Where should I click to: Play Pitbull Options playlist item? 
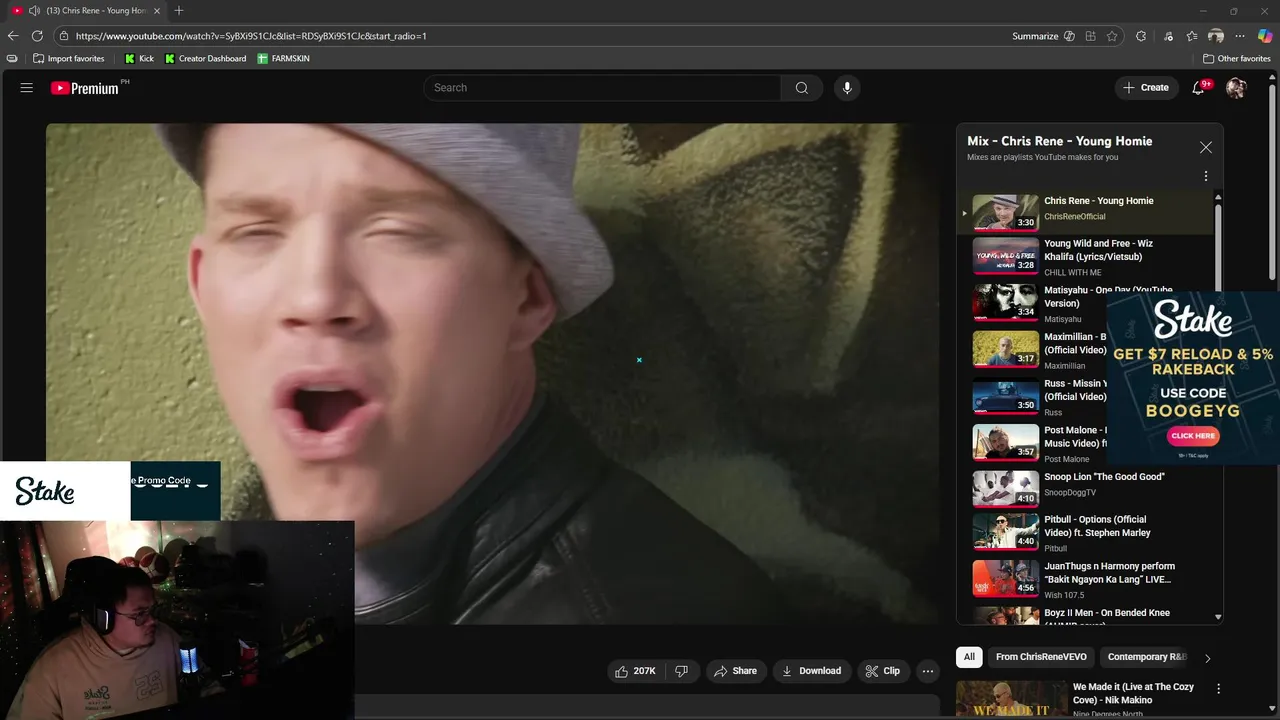[x=1084, y=533]
